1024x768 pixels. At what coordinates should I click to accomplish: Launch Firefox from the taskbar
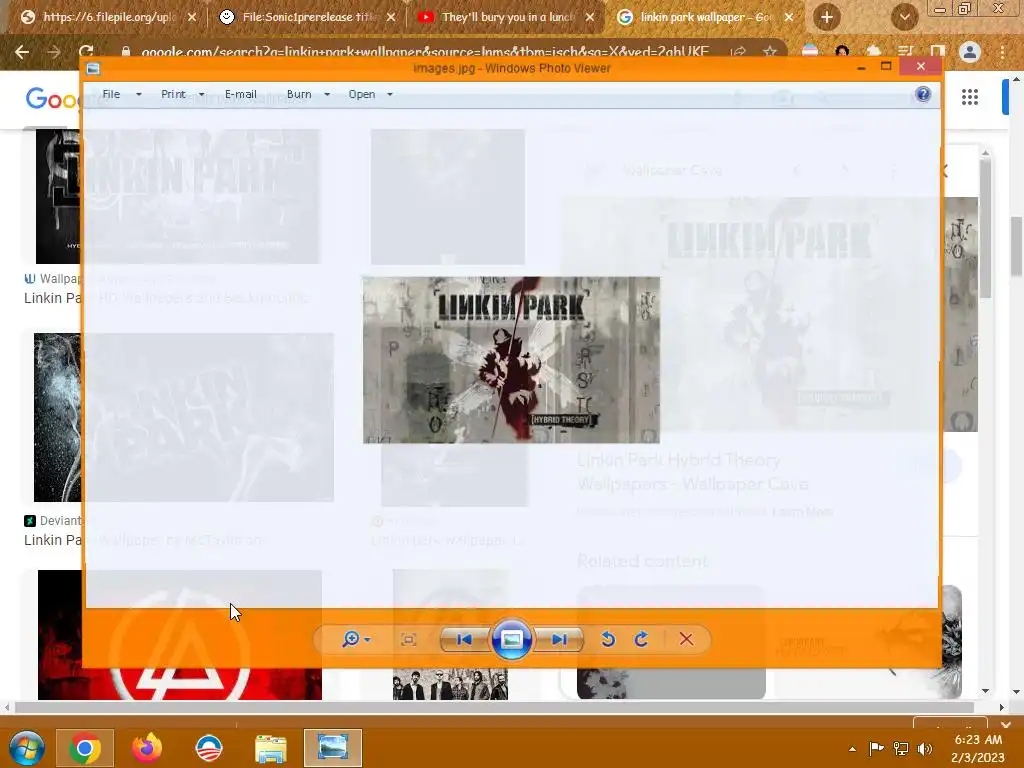coord(147,748)
